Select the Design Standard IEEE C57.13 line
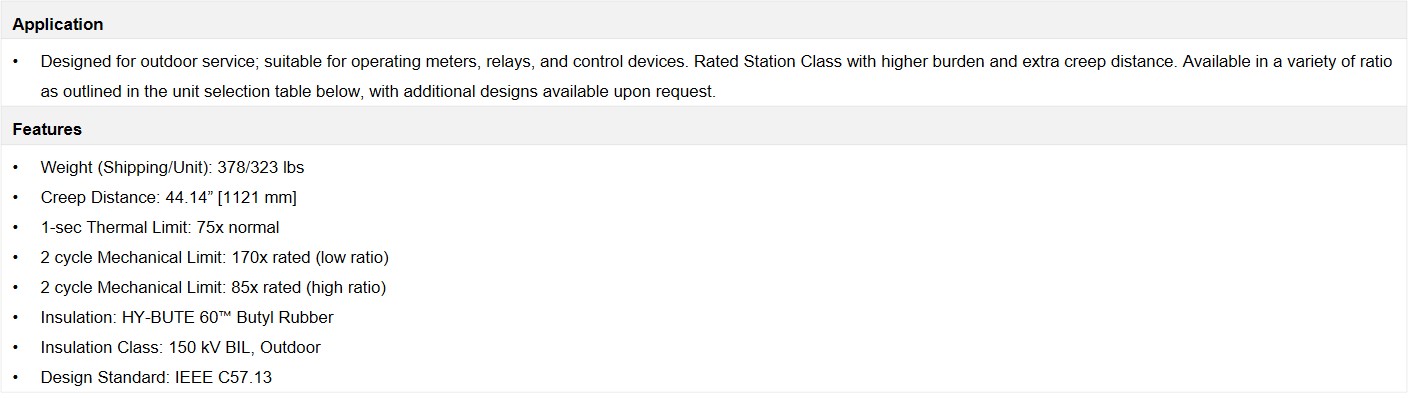 click(156, 377)
